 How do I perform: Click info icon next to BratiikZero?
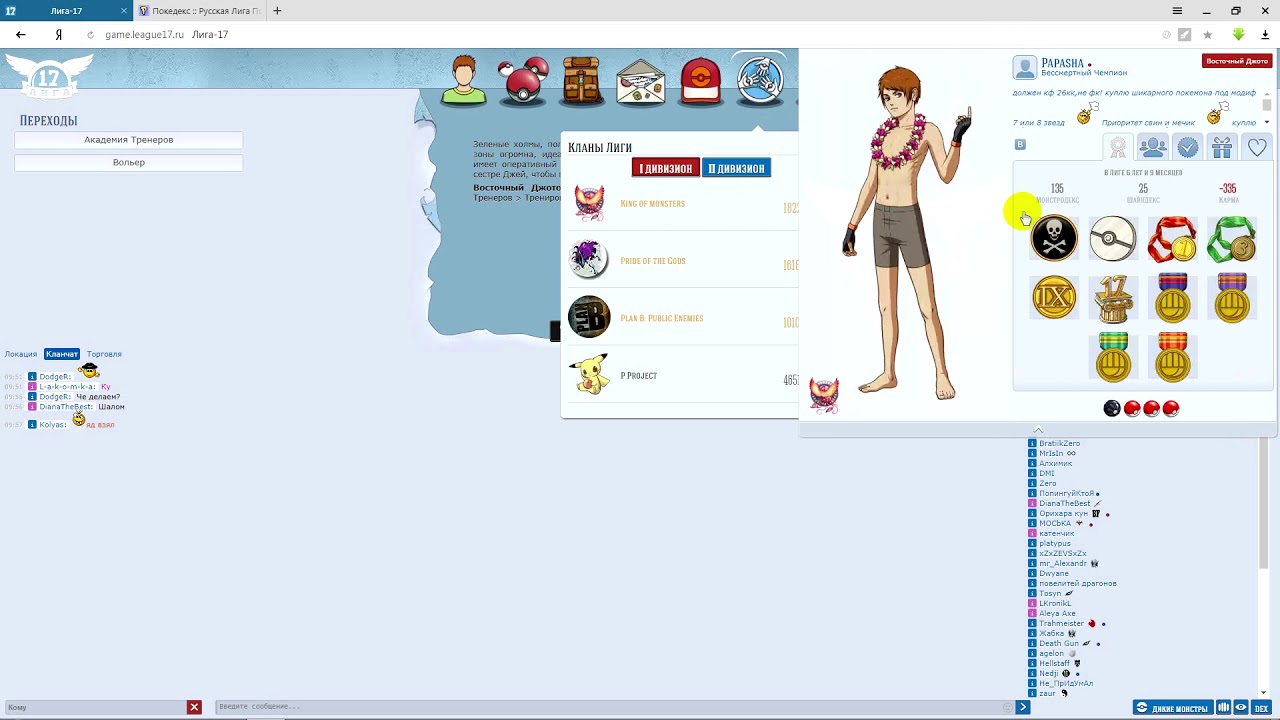pos(1032,443)
